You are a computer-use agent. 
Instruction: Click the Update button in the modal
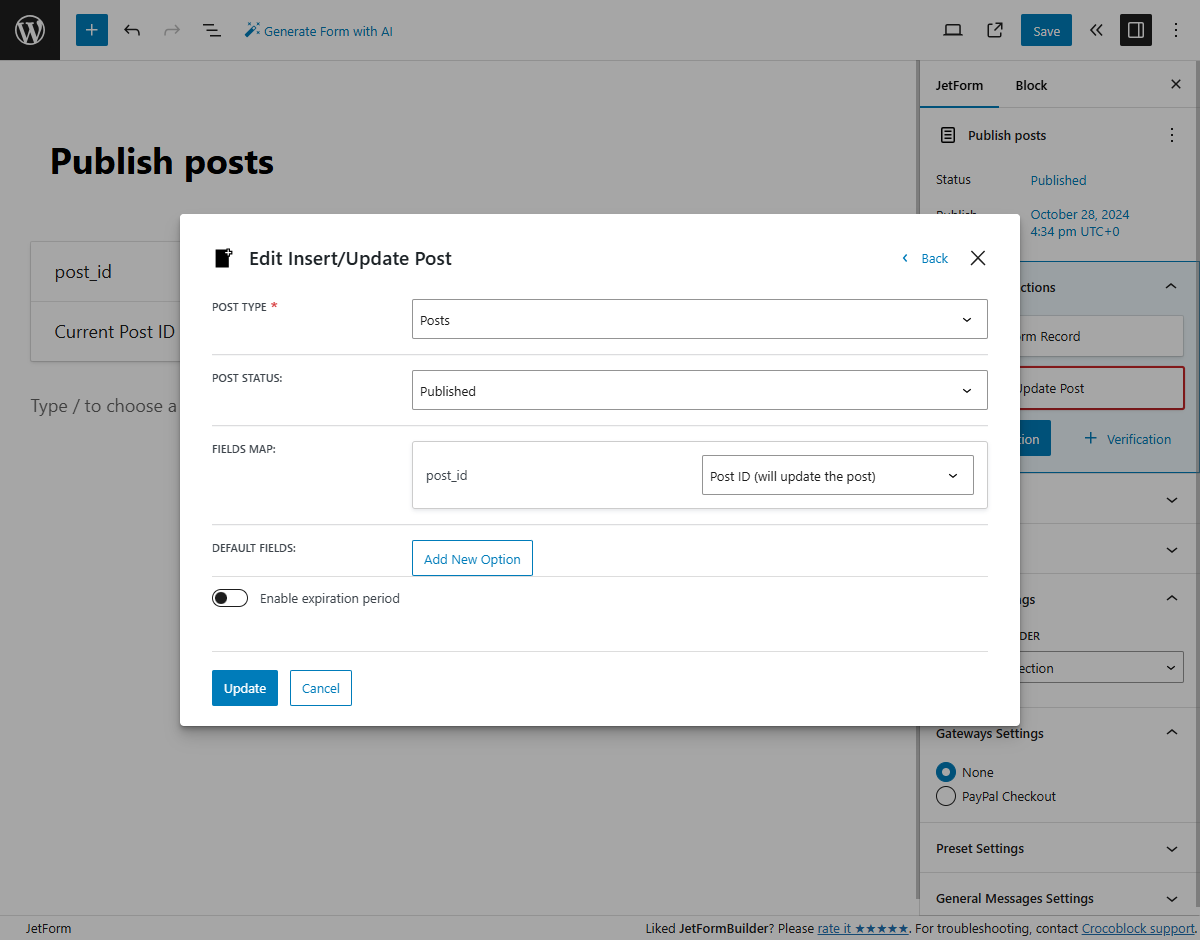click(244, 688)
